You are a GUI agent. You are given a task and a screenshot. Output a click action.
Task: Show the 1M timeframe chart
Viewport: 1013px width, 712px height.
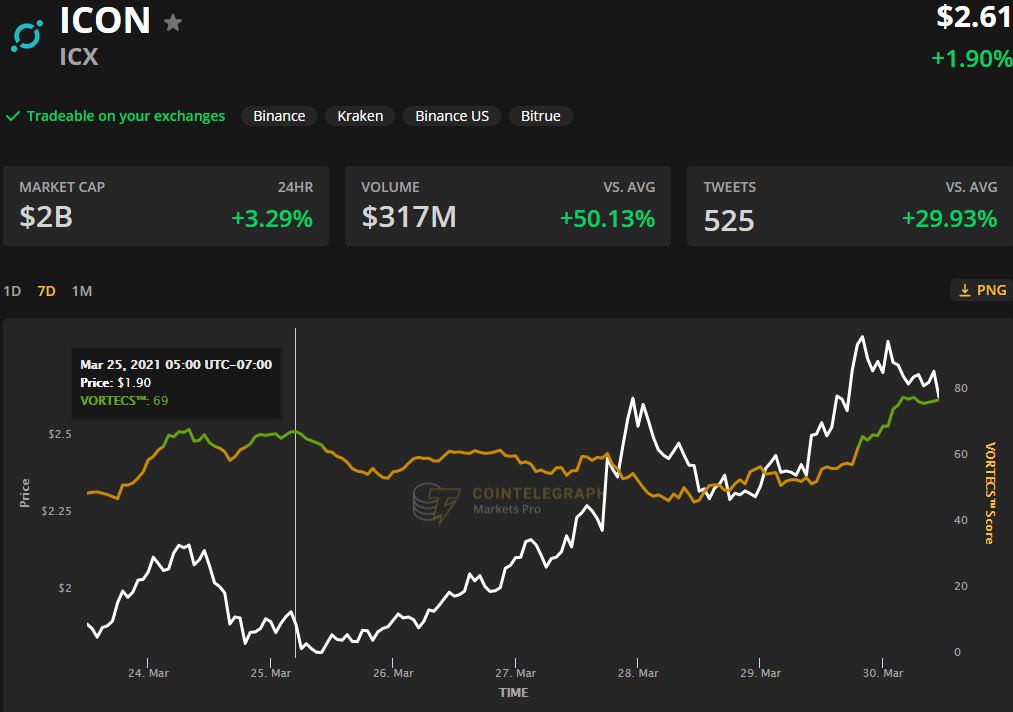pyautogui.click(x=82, y=291)
